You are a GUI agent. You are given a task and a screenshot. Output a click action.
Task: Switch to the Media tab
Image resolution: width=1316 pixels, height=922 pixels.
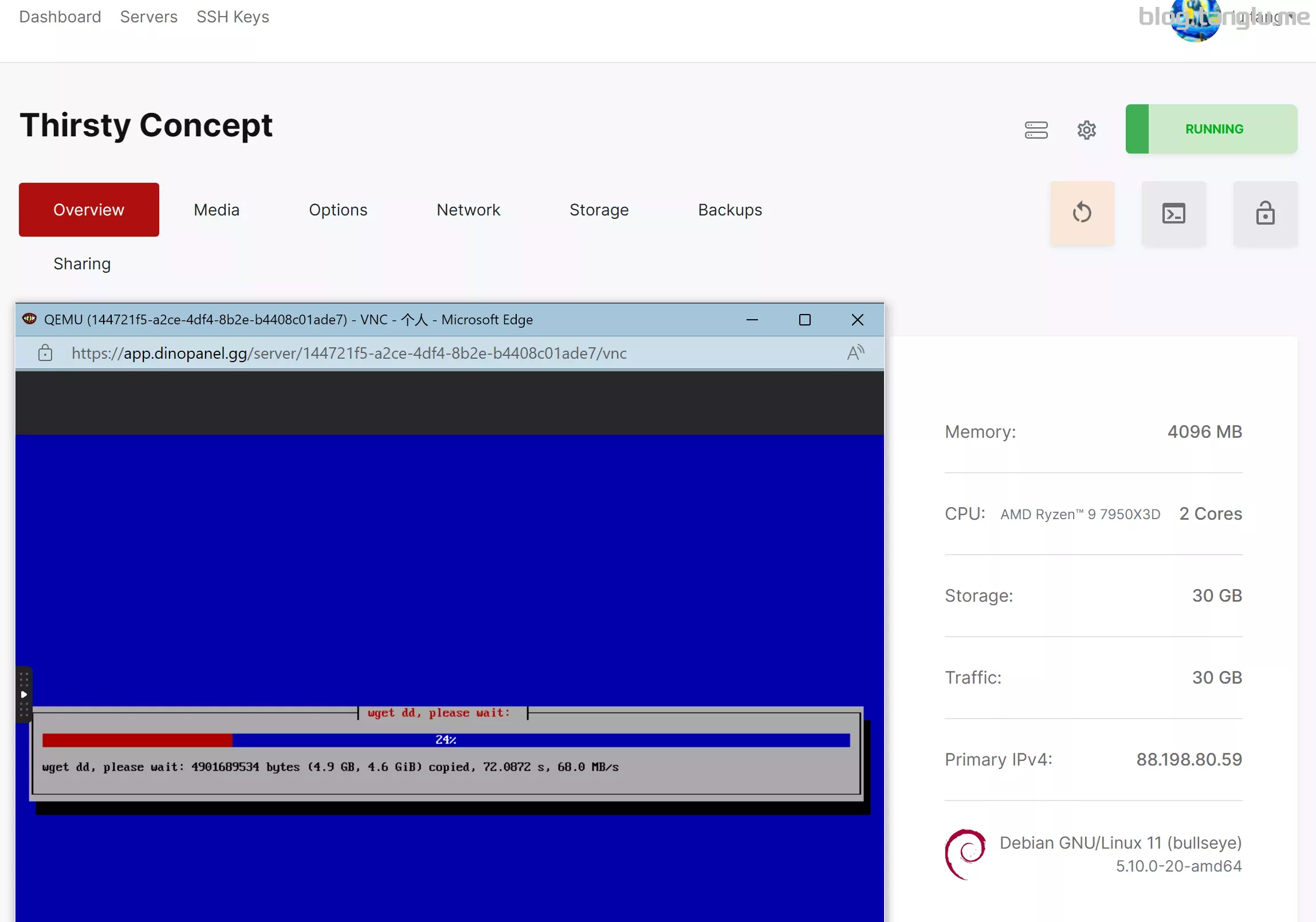click(217, 210)
